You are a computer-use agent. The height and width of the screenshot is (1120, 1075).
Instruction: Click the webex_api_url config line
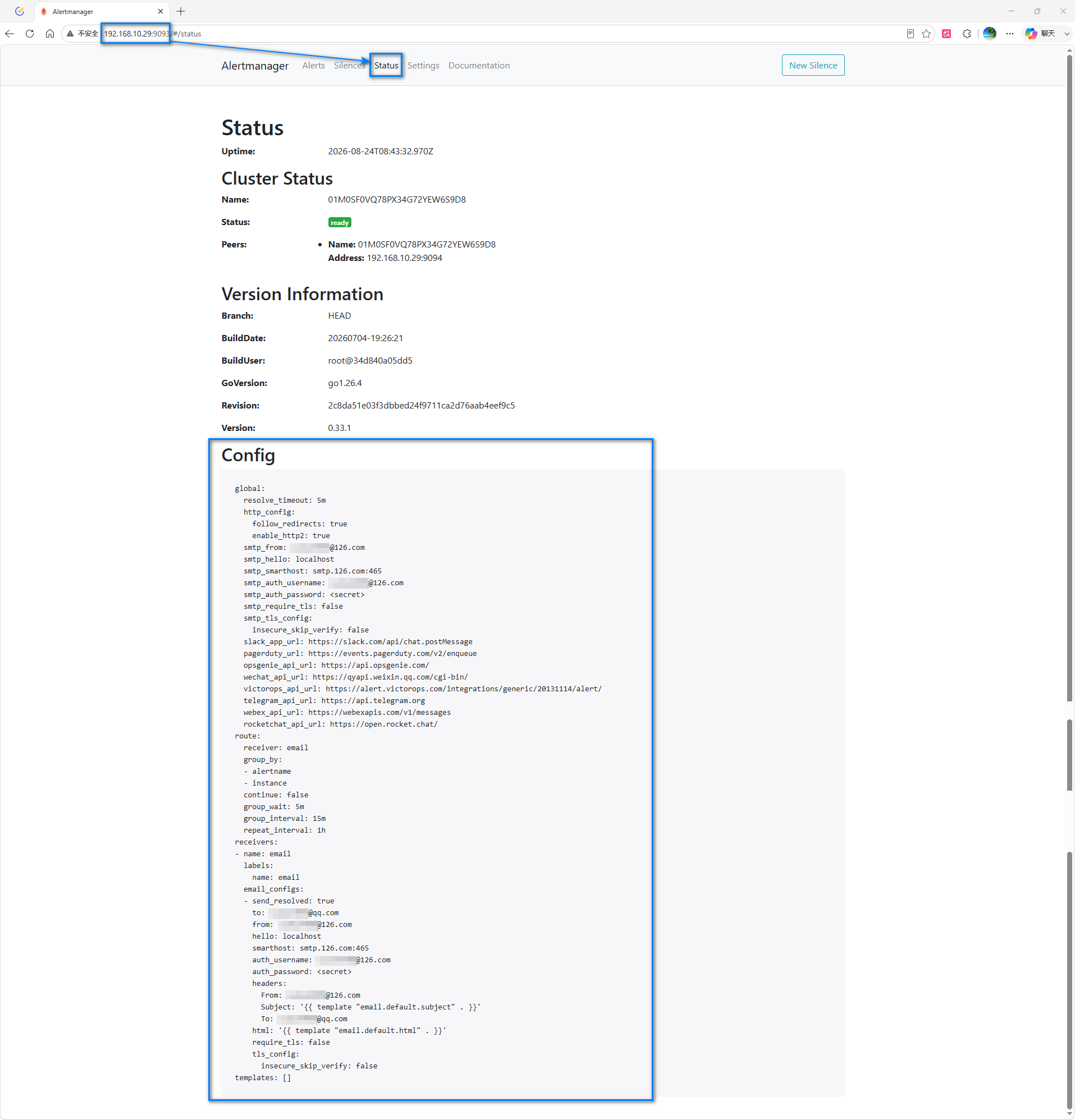coord(347,713)
